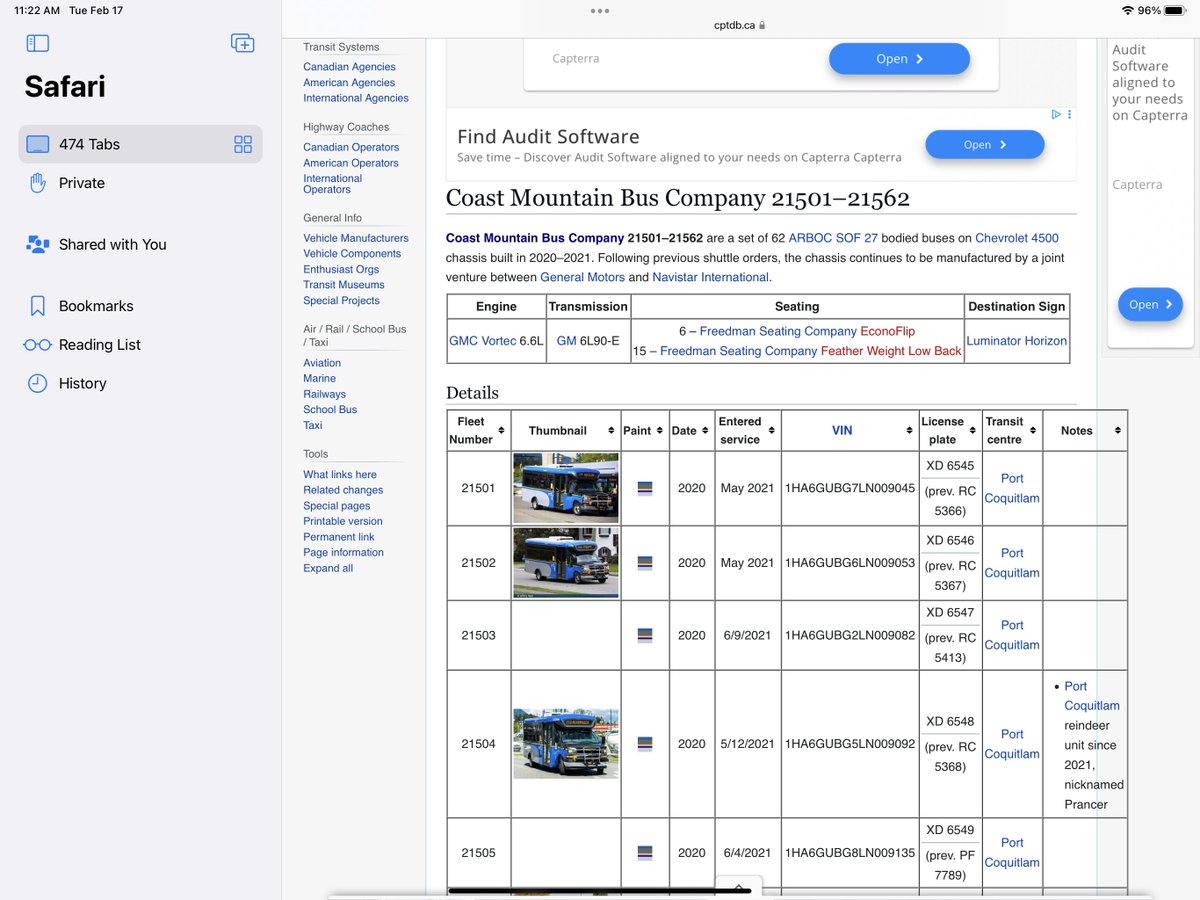The width and height of the screenshot is (1200, 900).
Task: Tap Open on Find Audit Software ad
Action: (x=985, y=145)
